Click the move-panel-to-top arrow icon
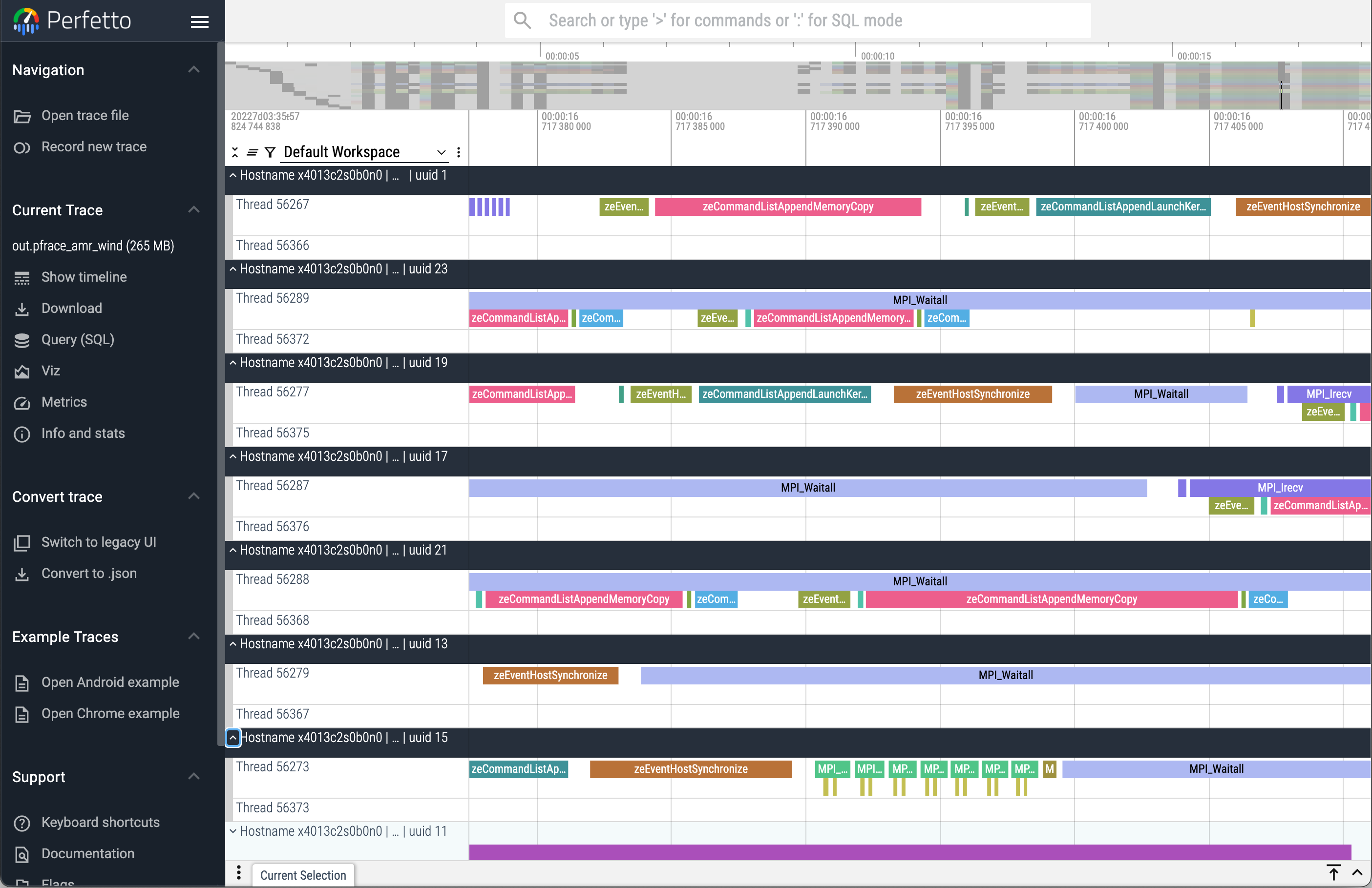The image size is (1372, 888). (x=1333, y=872)
